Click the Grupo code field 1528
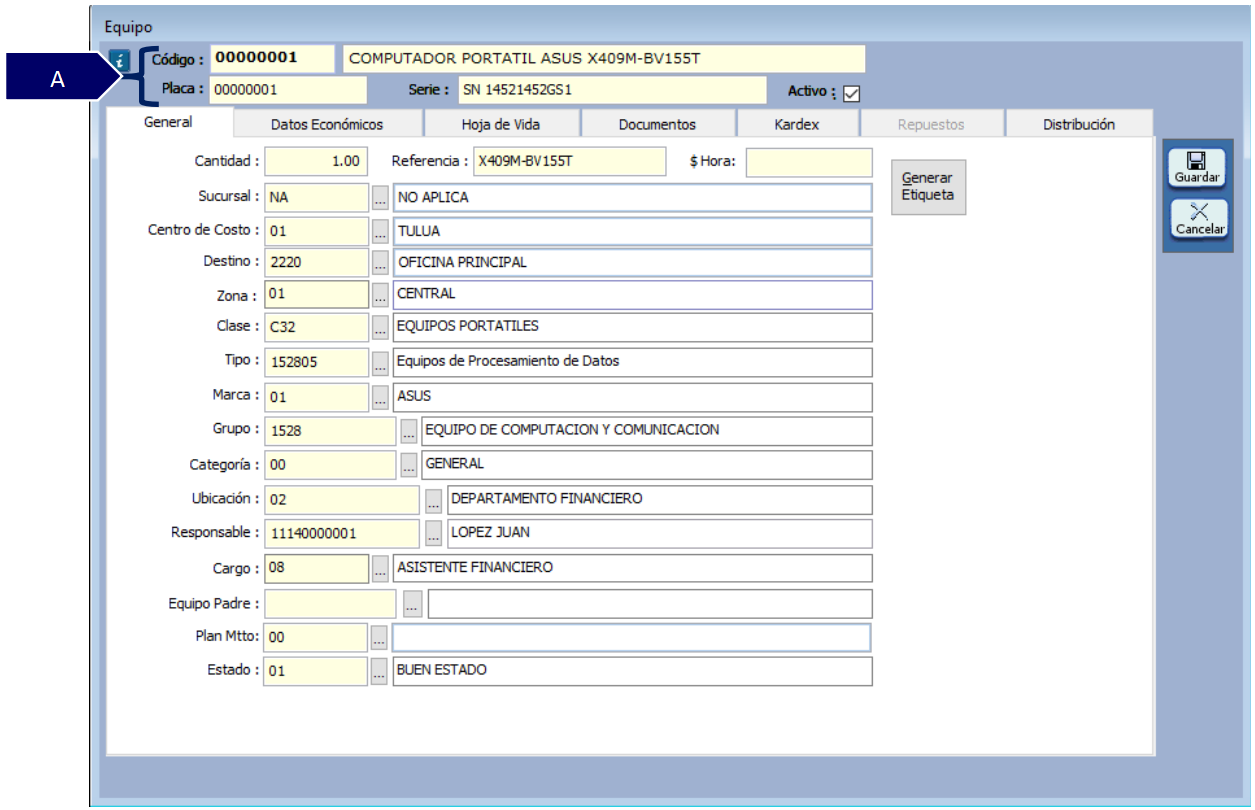 (331, 431)
